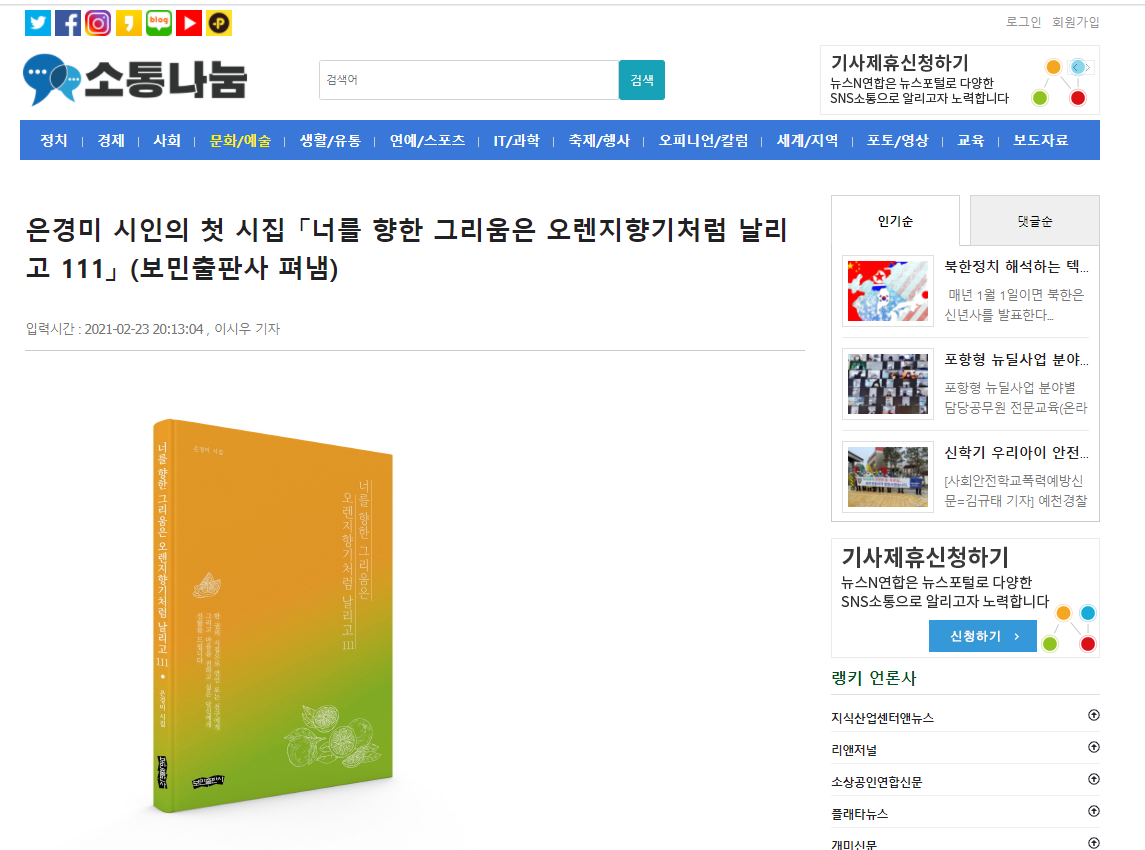Open the Twitter social icon

point(38,23)
